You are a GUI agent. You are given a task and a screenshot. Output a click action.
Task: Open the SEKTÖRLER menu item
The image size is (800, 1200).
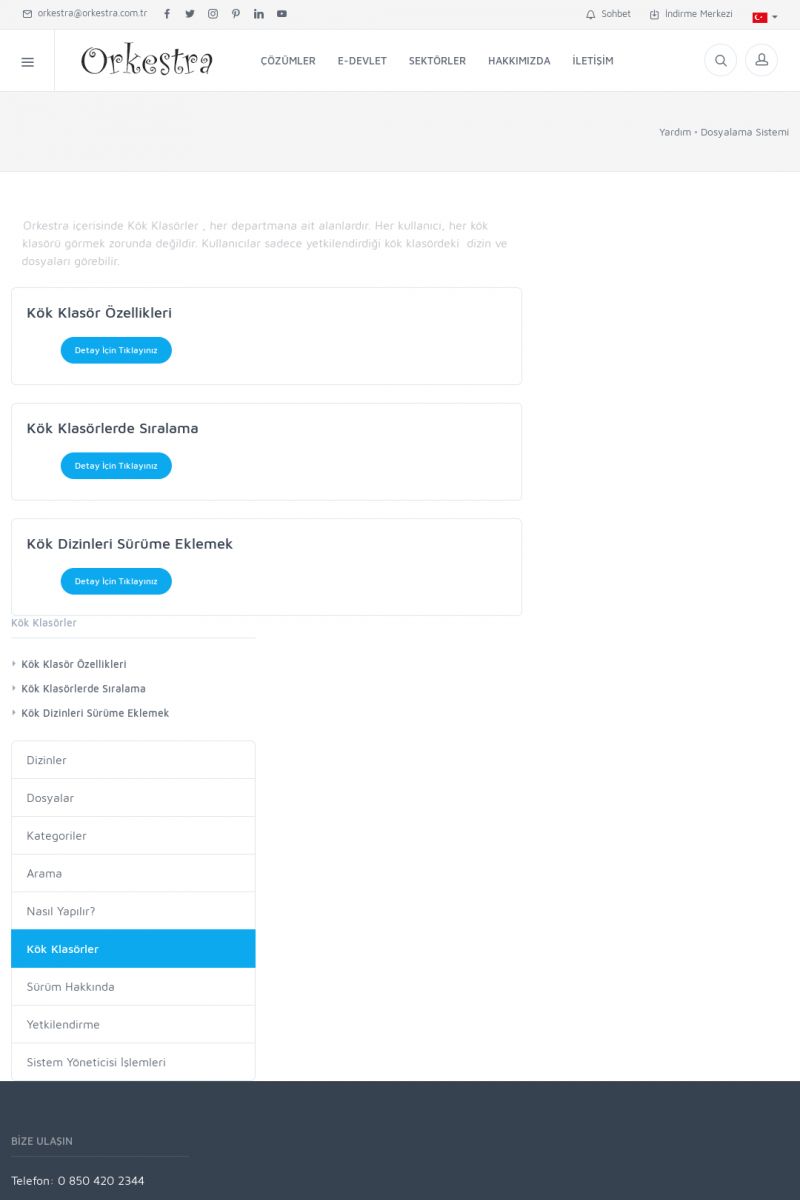coord(437,61)
